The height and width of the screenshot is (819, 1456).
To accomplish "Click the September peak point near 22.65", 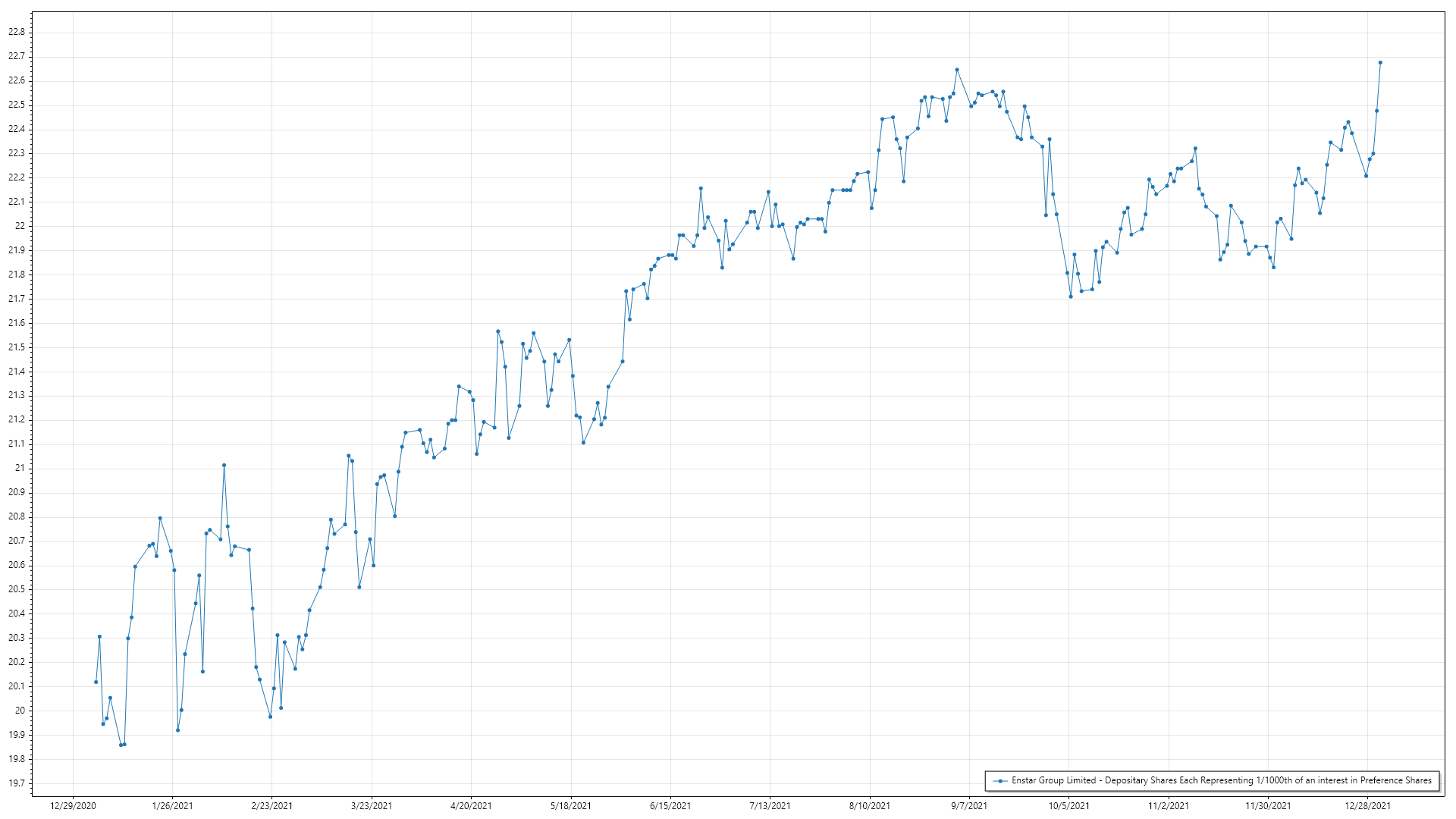I will pos(957,70).
